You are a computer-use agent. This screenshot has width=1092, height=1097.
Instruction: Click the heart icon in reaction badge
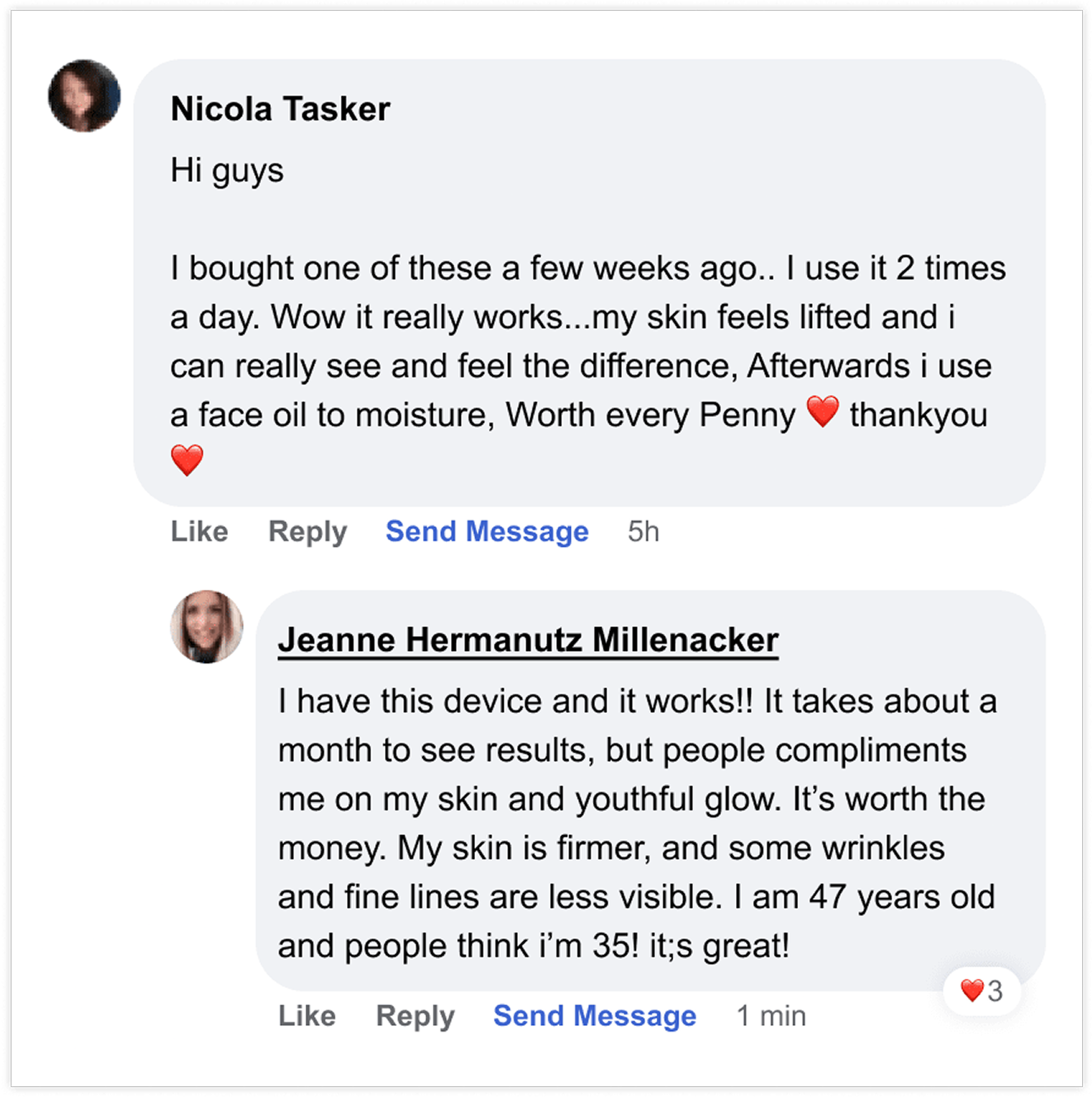click(x=971, y=990)
